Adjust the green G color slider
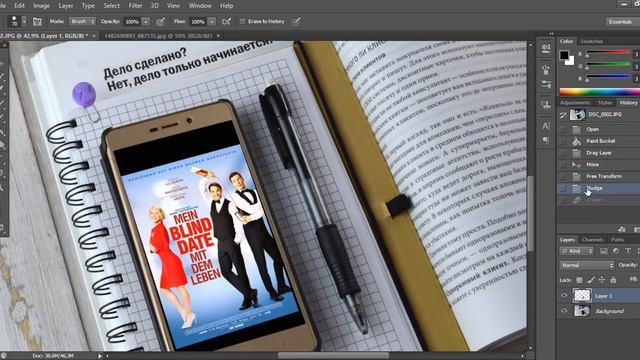Viewport: 640px width, 360px height. click(x=608, y=64)
